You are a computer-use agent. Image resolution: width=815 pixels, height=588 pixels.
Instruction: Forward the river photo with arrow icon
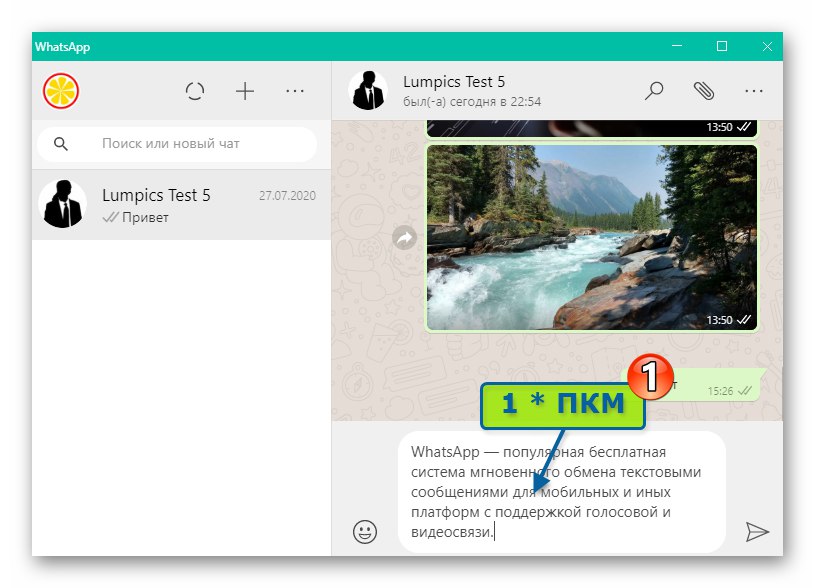[x=404, y=238]
